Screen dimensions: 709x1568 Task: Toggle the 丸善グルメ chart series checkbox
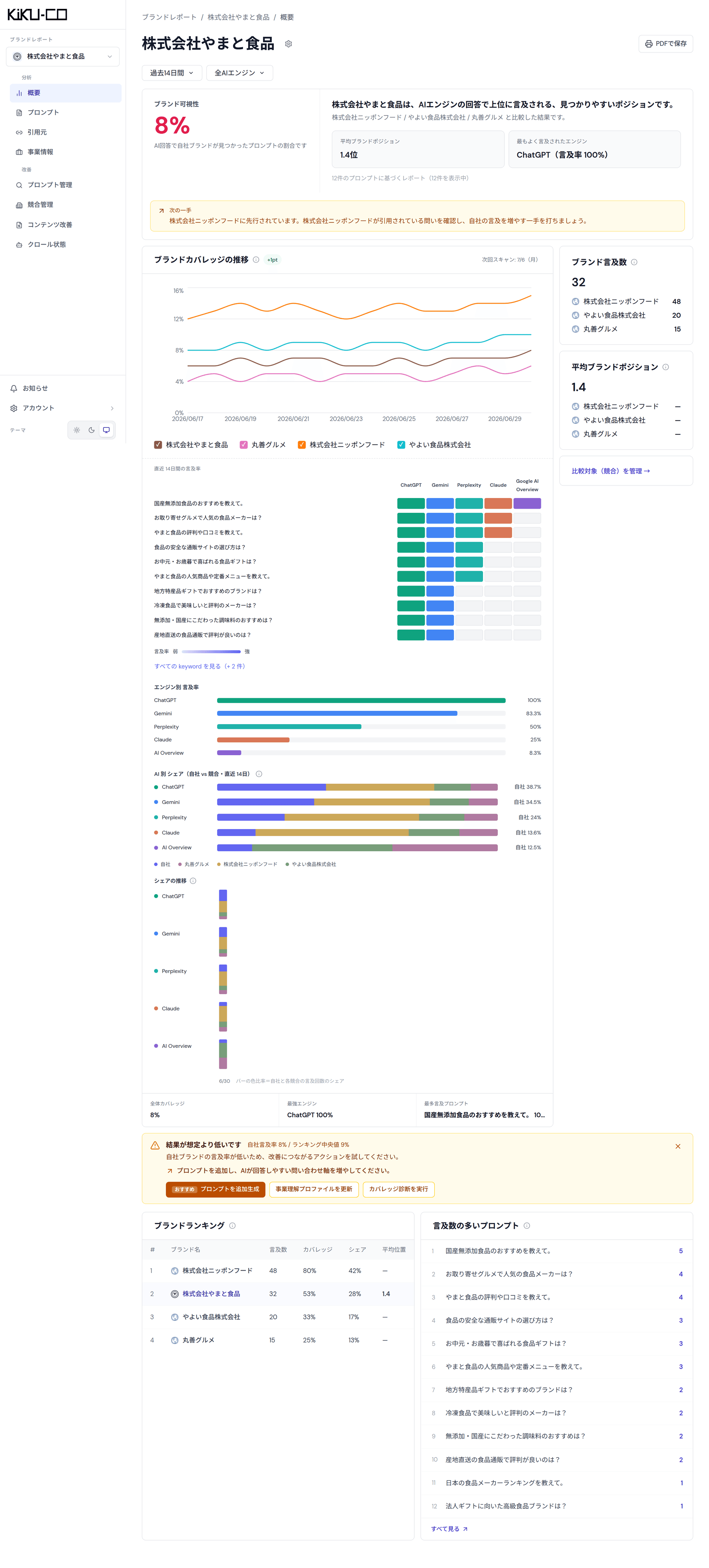243,445
